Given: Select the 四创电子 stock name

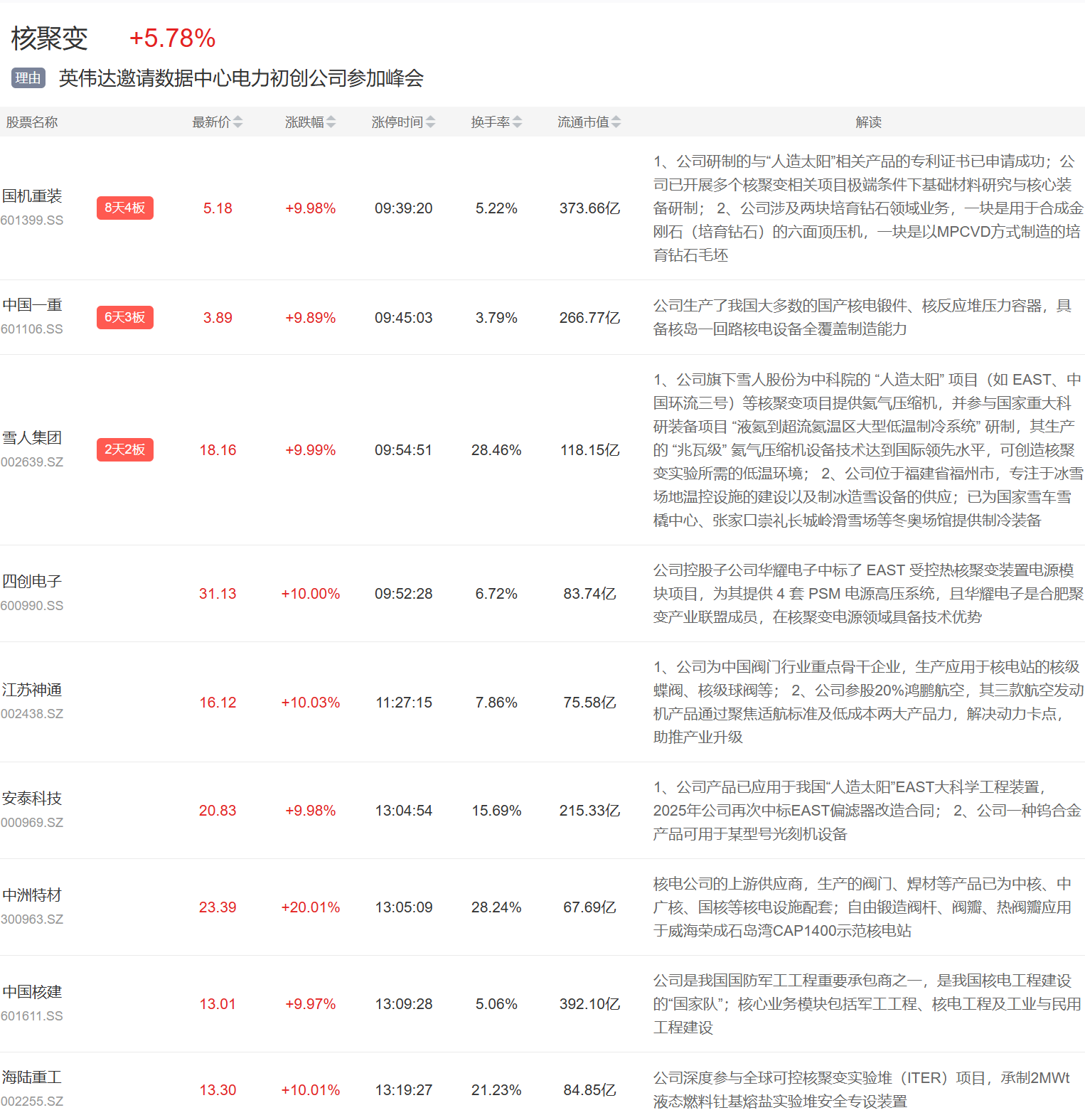Looking at the screenshot, I should 32,582.
